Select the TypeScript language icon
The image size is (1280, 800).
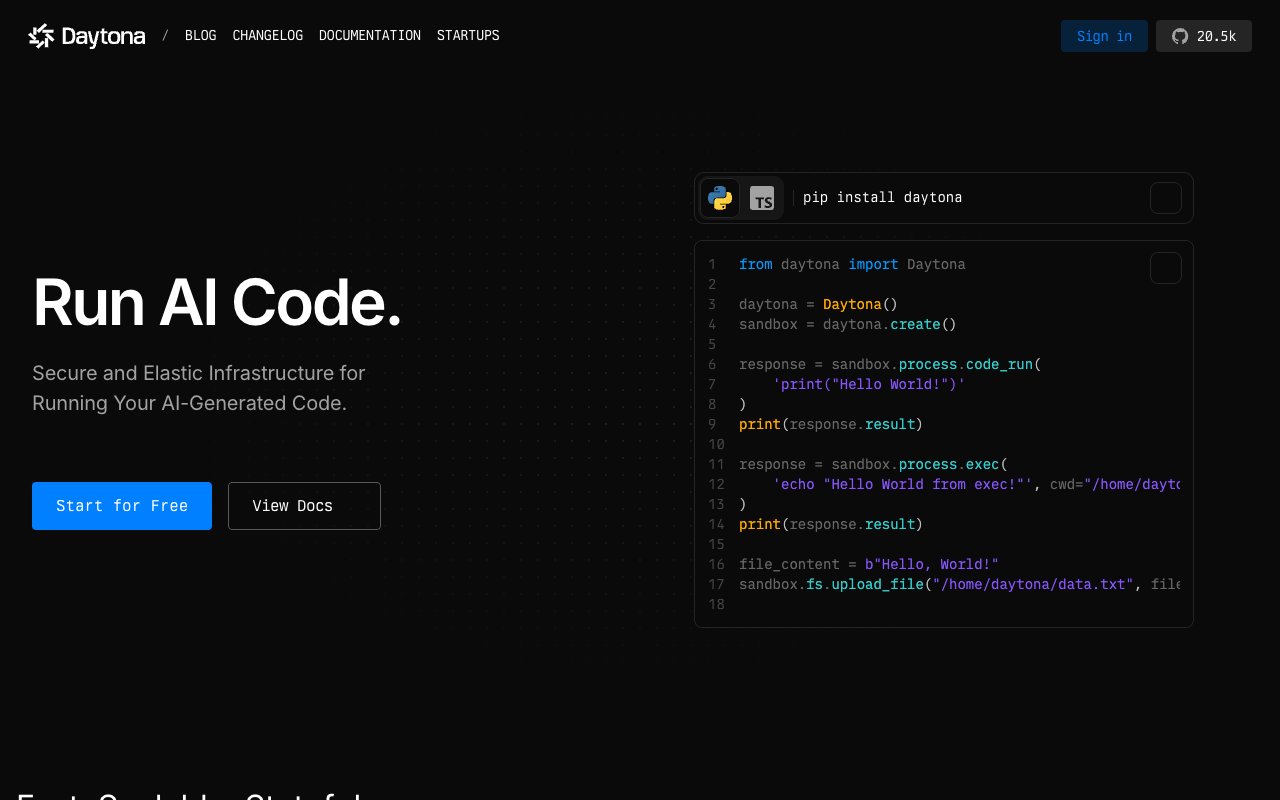(x=762, y=198)
